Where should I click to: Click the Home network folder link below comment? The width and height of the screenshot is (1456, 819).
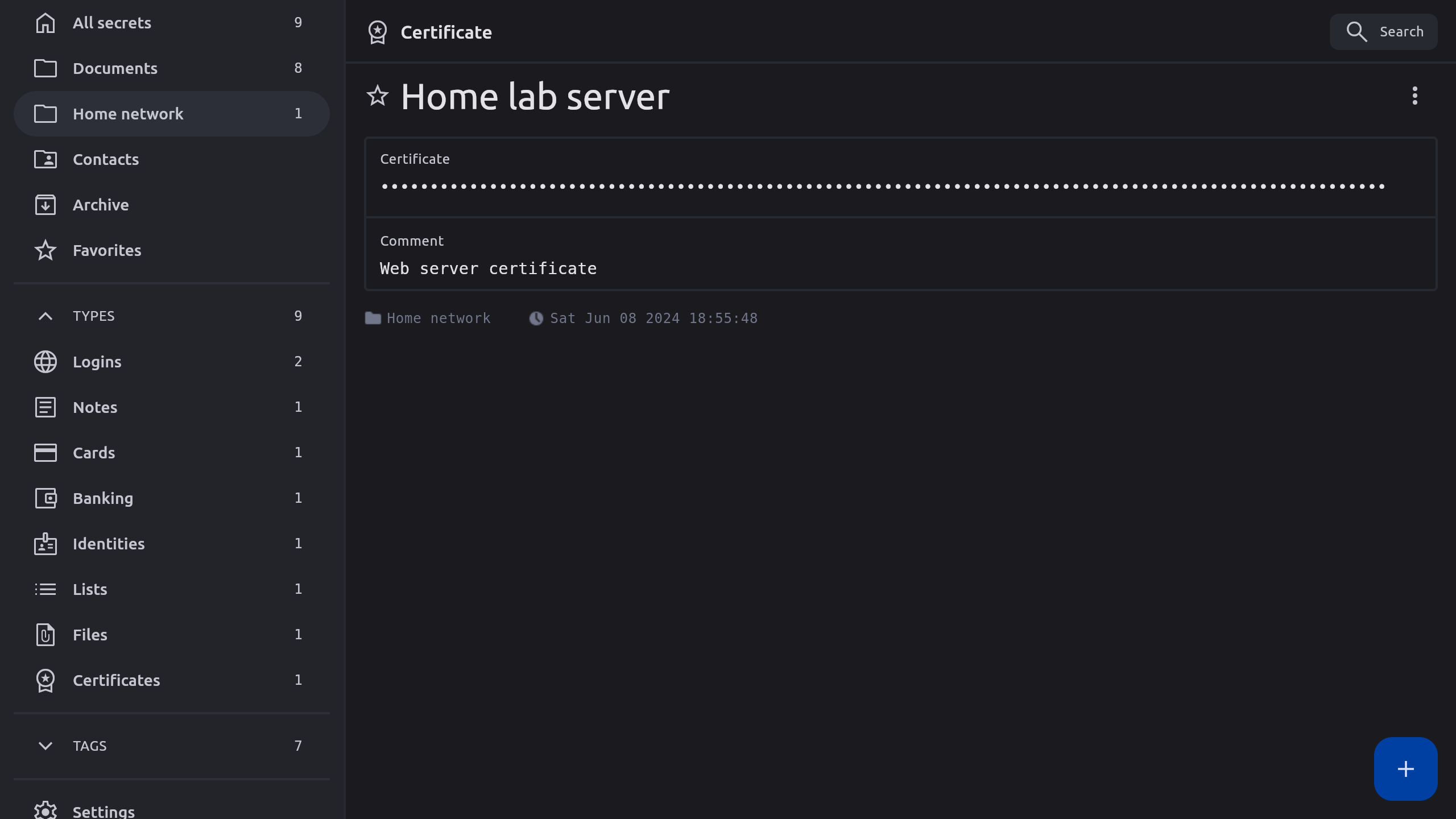(x=438, y=318)
